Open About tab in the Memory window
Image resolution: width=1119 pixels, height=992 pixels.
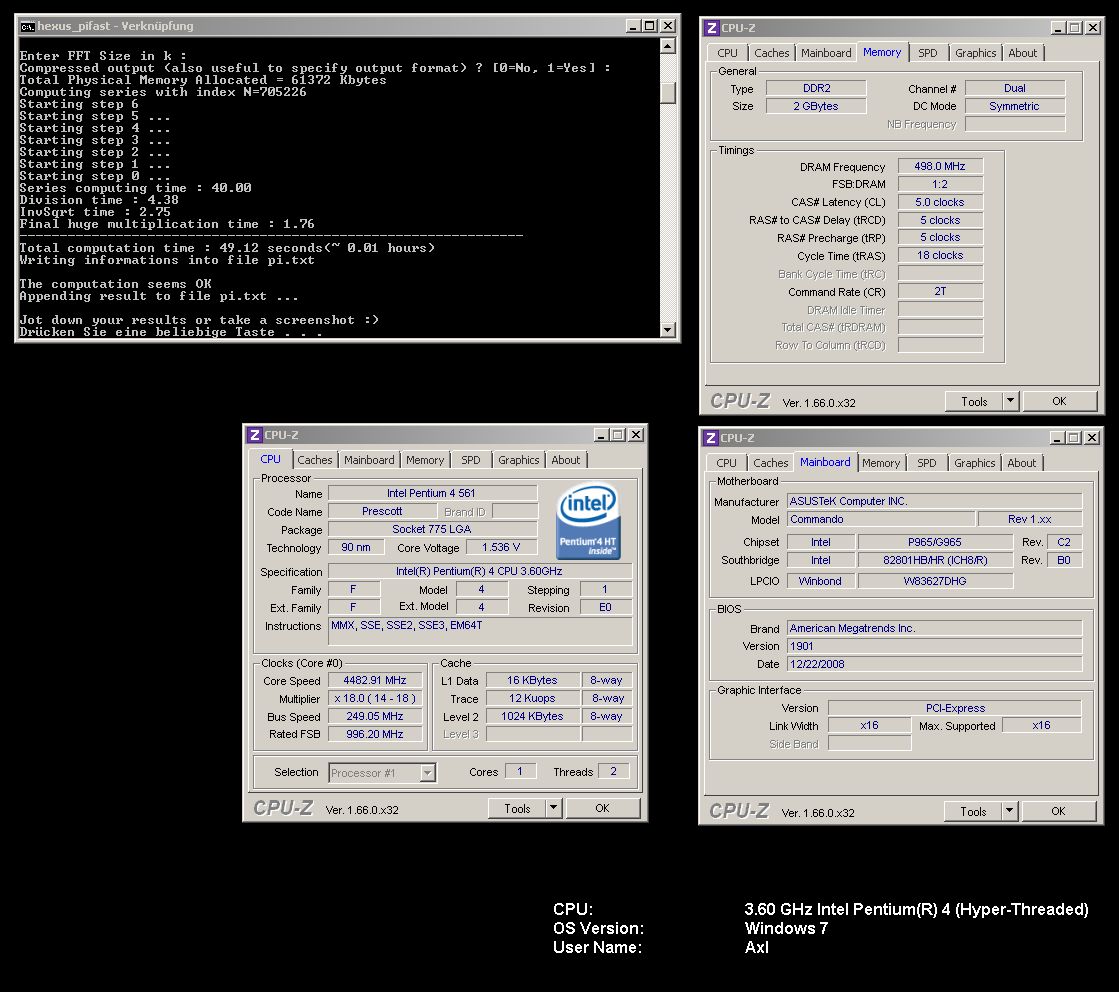[x=1023, y=53]
